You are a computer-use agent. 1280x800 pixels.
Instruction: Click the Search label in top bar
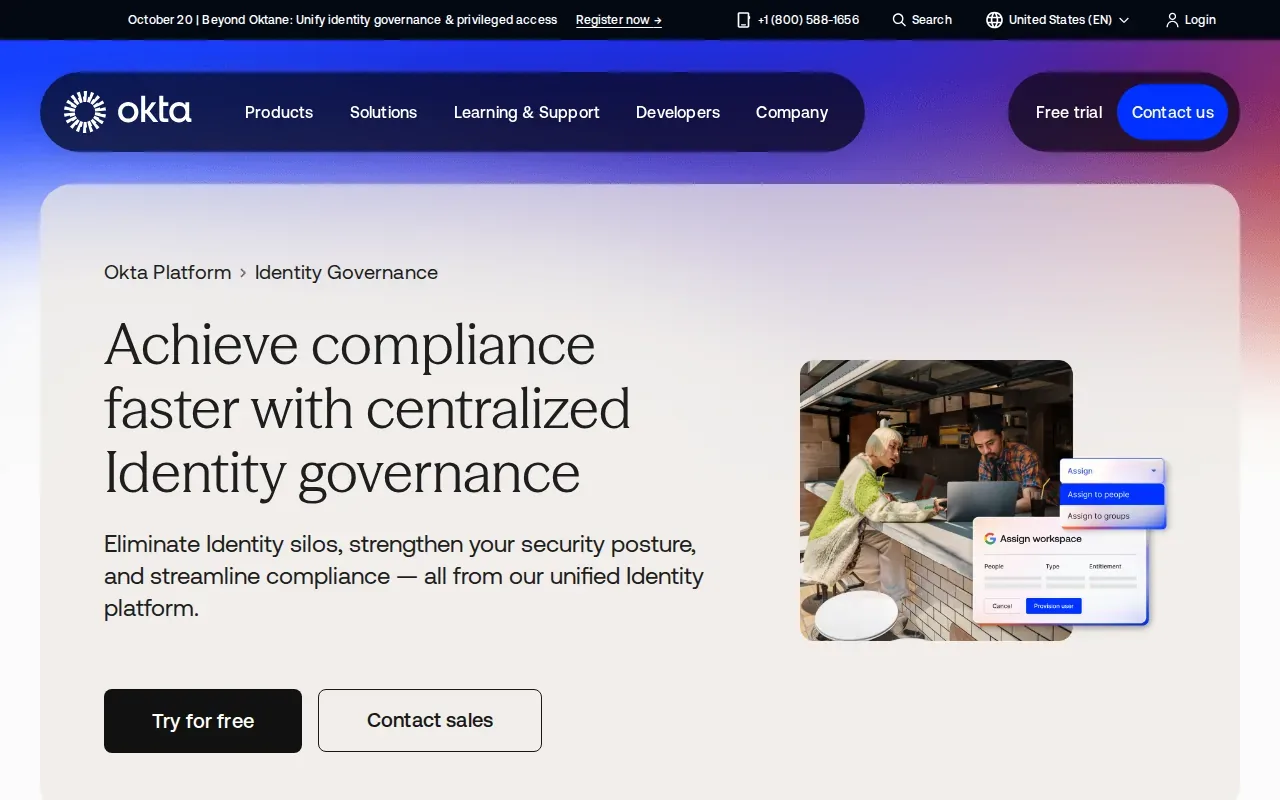(x=932, y=20)
